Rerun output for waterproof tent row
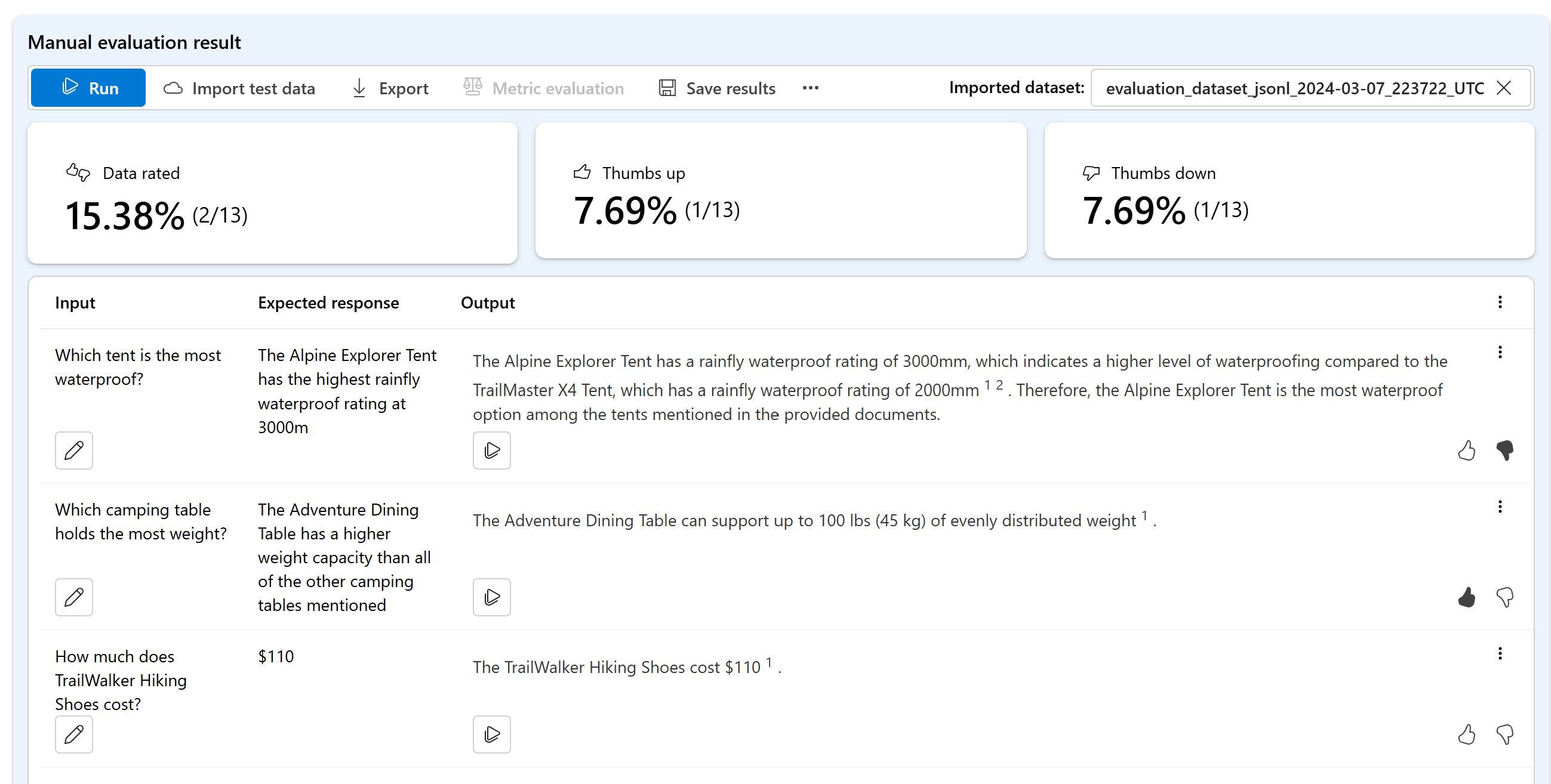1551x784 pixels. point(491,450)
